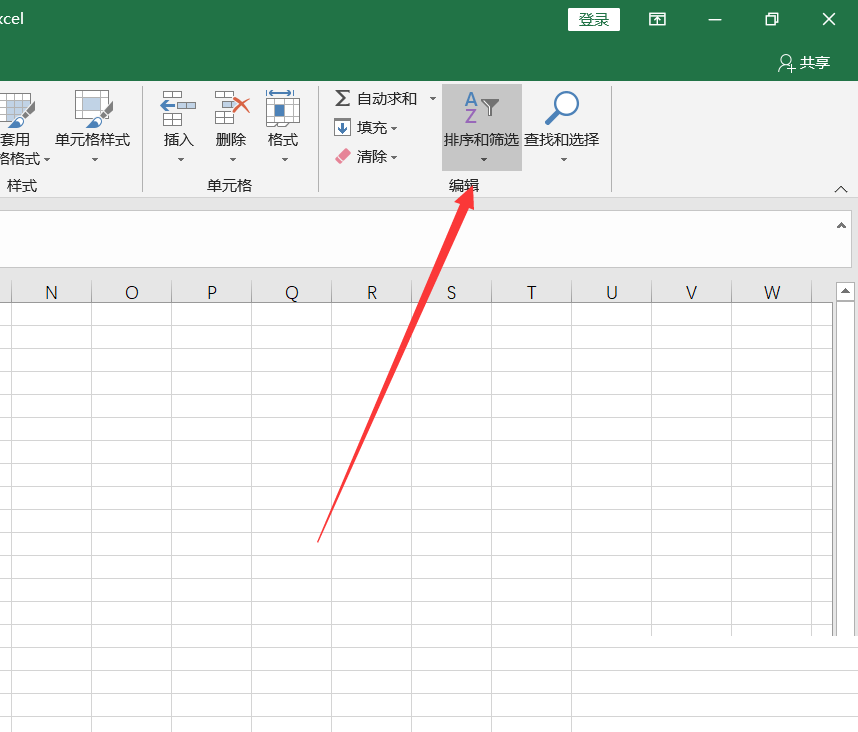Click the 删除 delete cells icon

pos(231,108)
